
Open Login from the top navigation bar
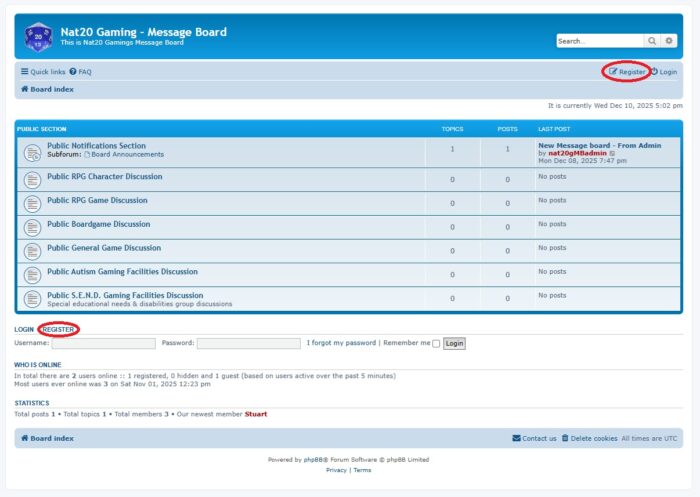663,72
